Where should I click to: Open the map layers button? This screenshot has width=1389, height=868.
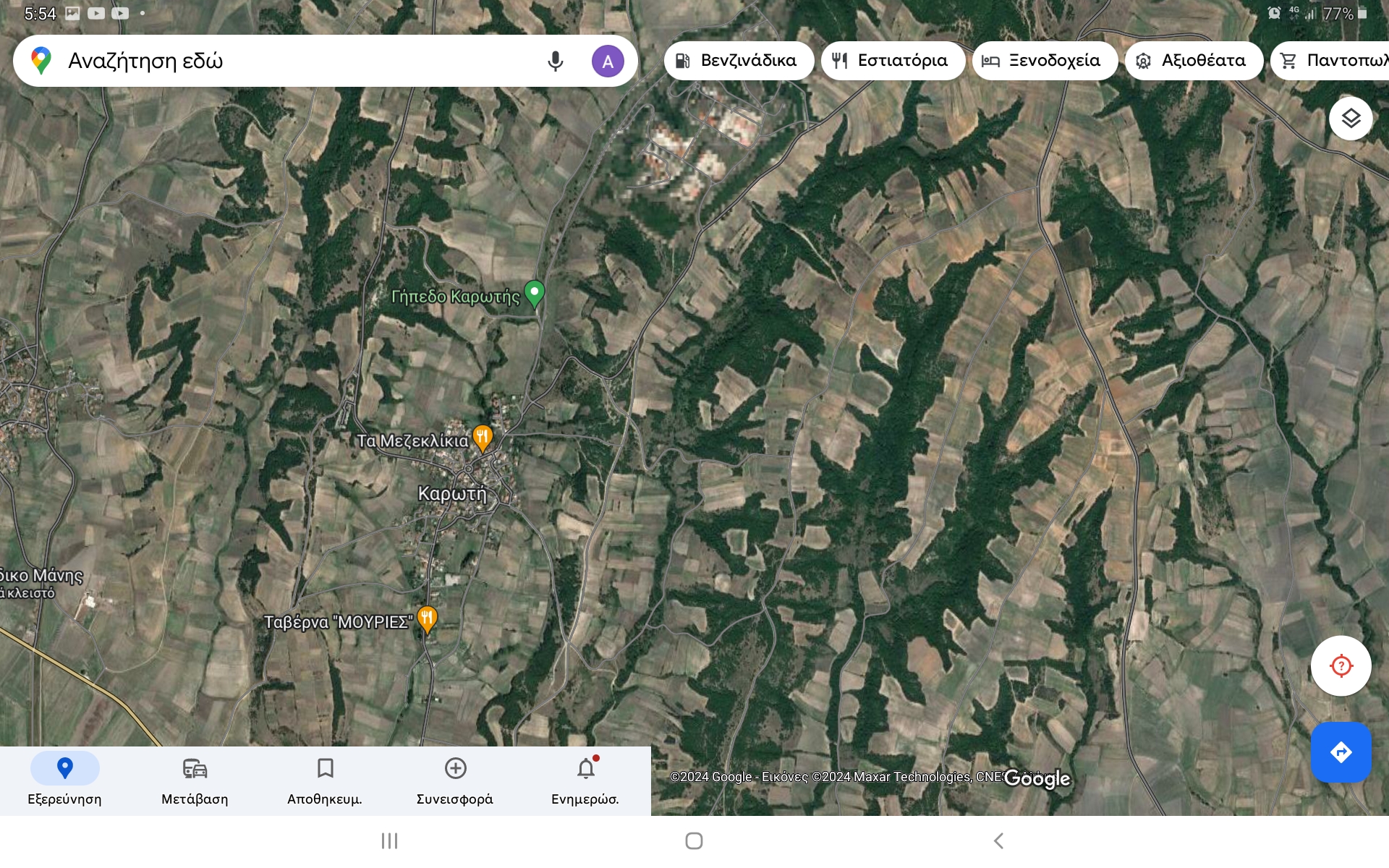(x=1351, y=118)
